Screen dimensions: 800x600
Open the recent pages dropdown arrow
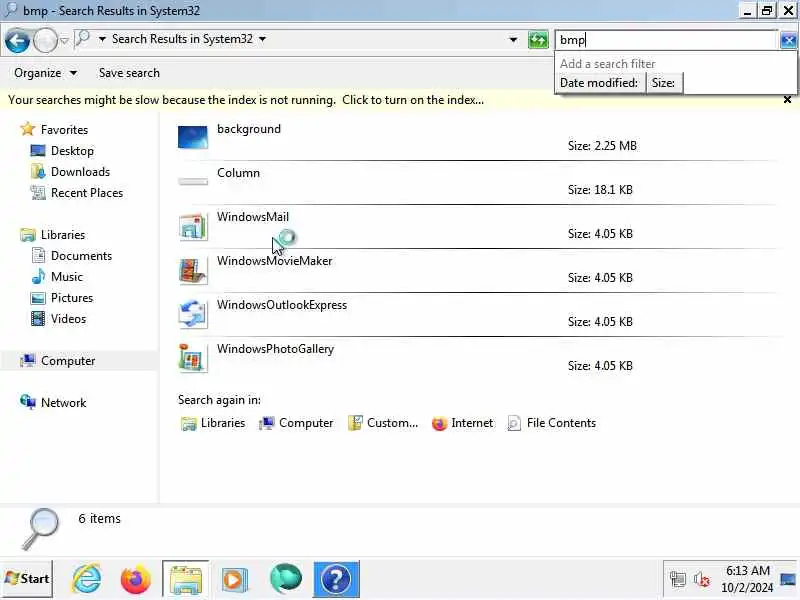point(64,40)
